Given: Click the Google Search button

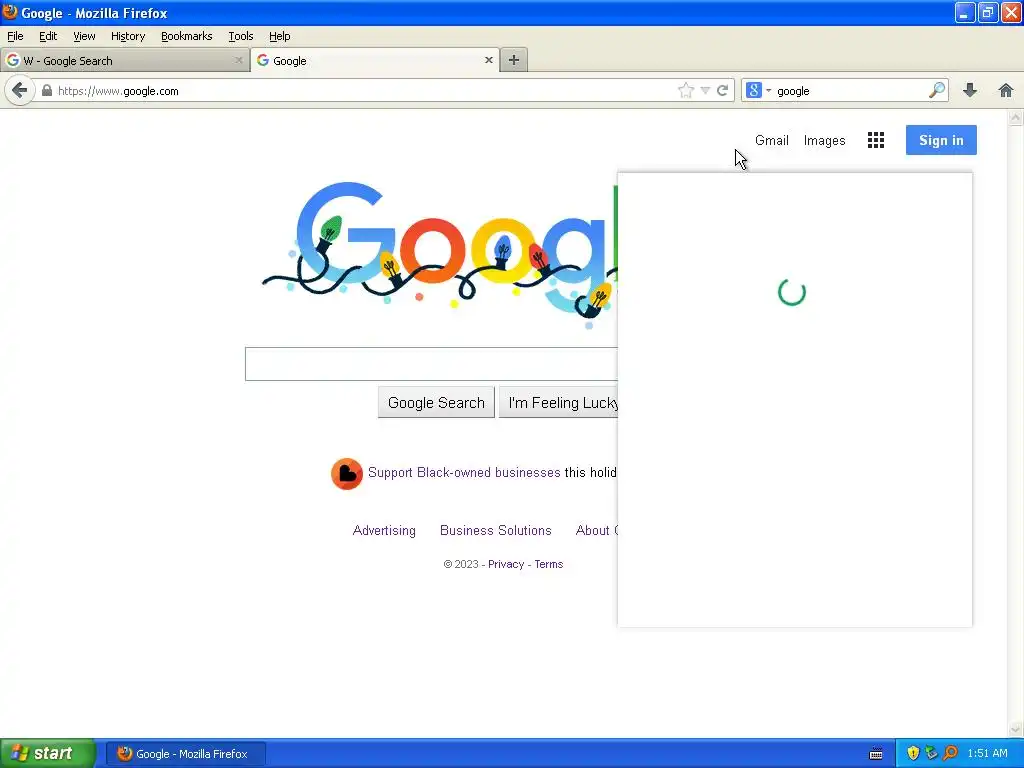Looking at the screenshot, I should coord(436,402).
